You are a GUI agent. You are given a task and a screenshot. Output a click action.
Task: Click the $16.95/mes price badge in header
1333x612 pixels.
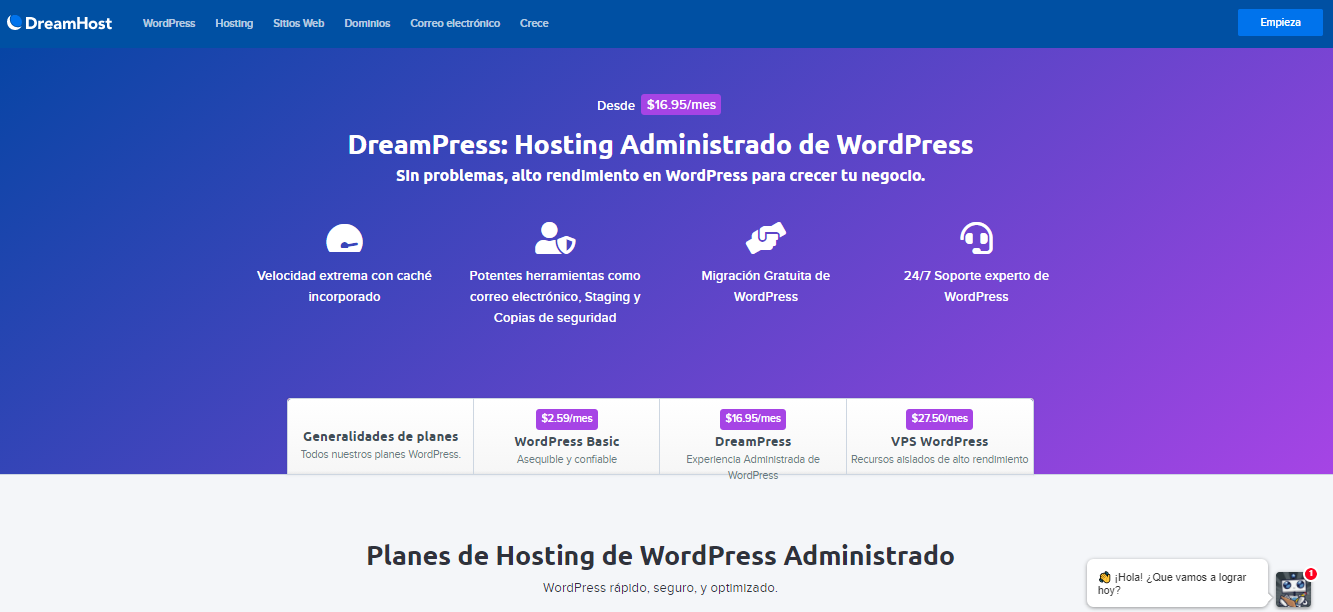point(680,104)
